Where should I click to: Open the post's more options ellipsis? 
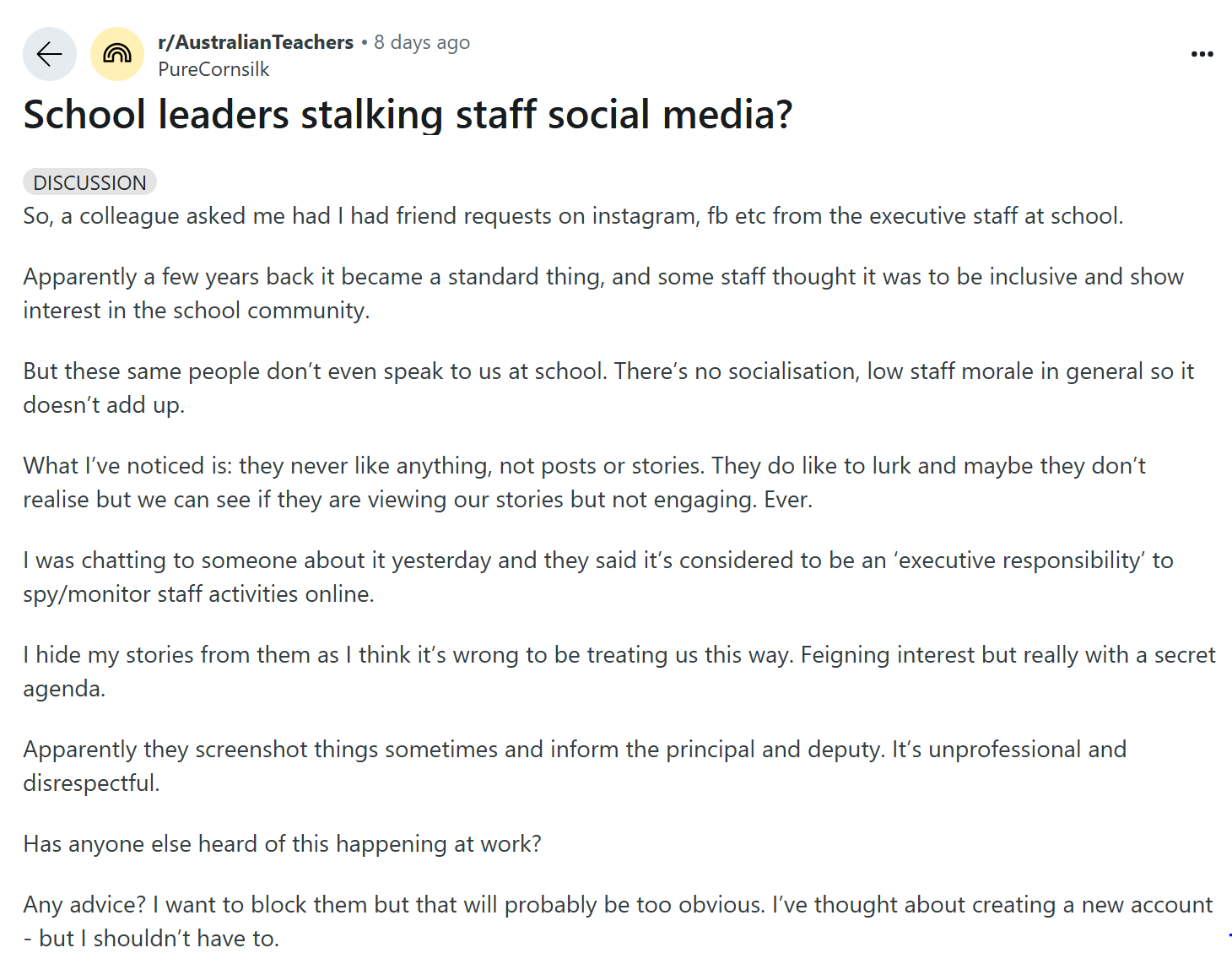coord(1202,54)
